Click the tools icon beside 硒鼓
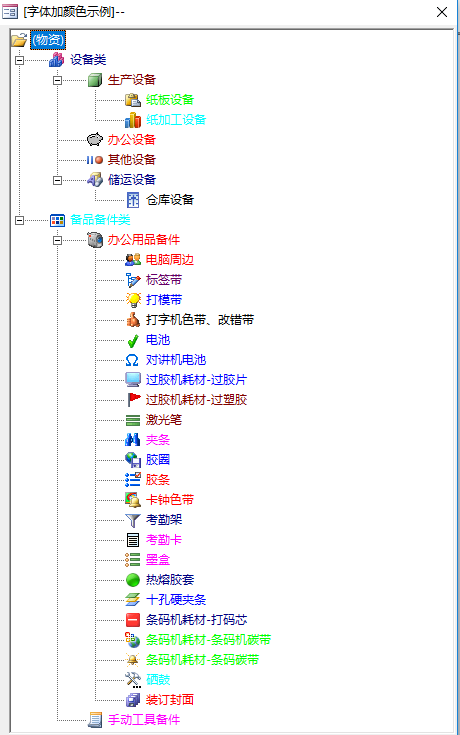 (133, 680)
